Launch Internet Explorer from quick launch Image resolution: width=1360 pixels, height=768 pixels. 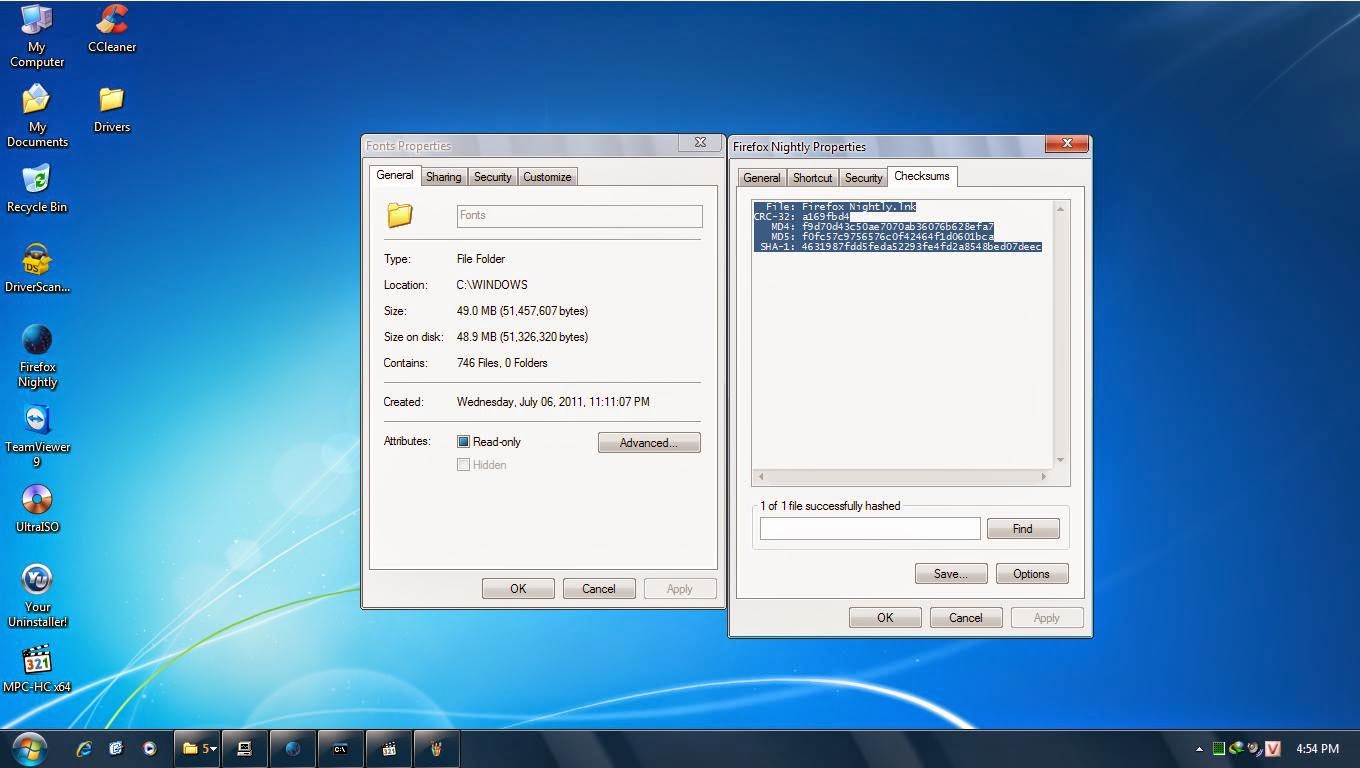(84, 748)
